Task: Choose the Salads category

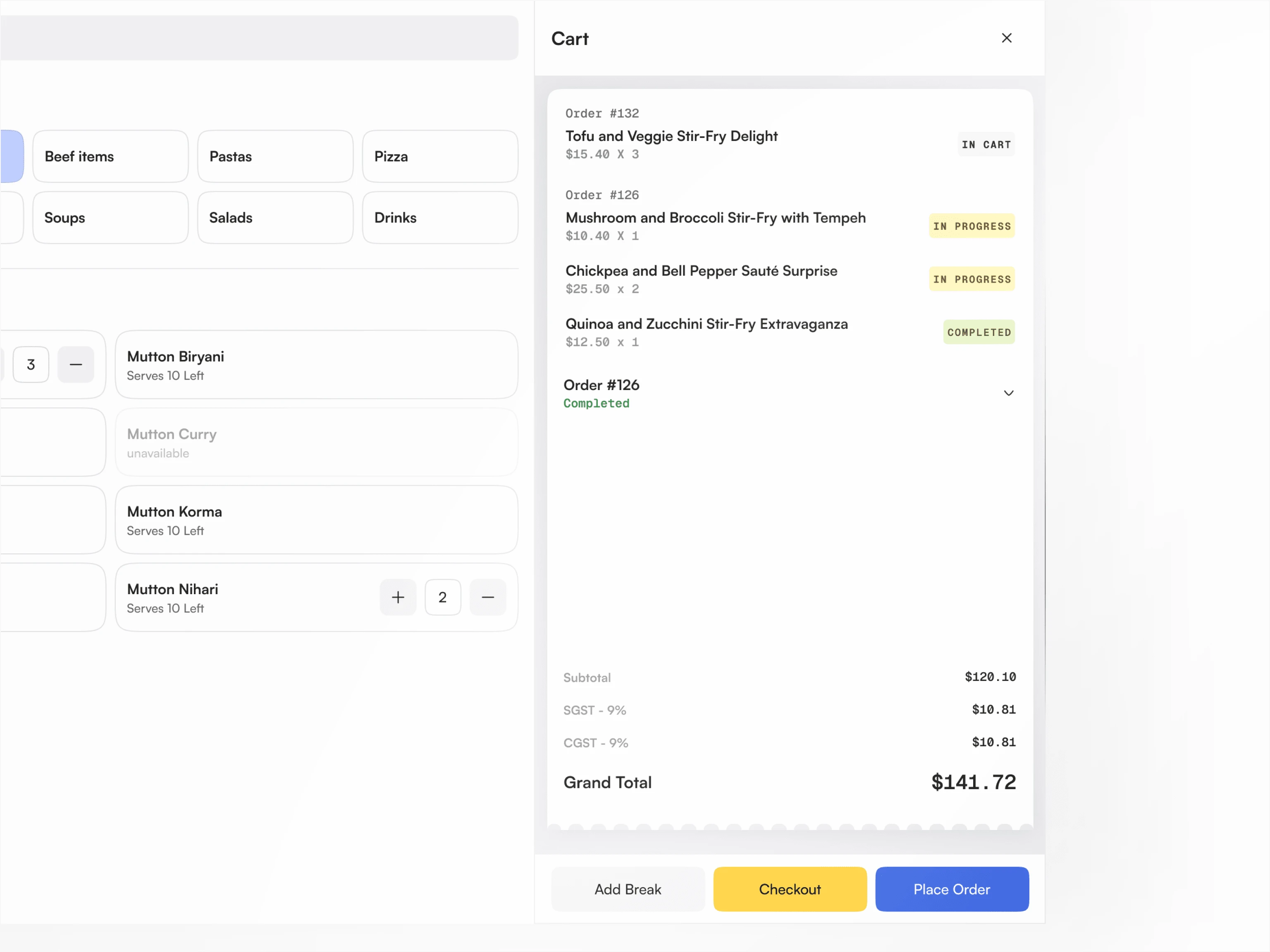Action: (x=275, y=218)
